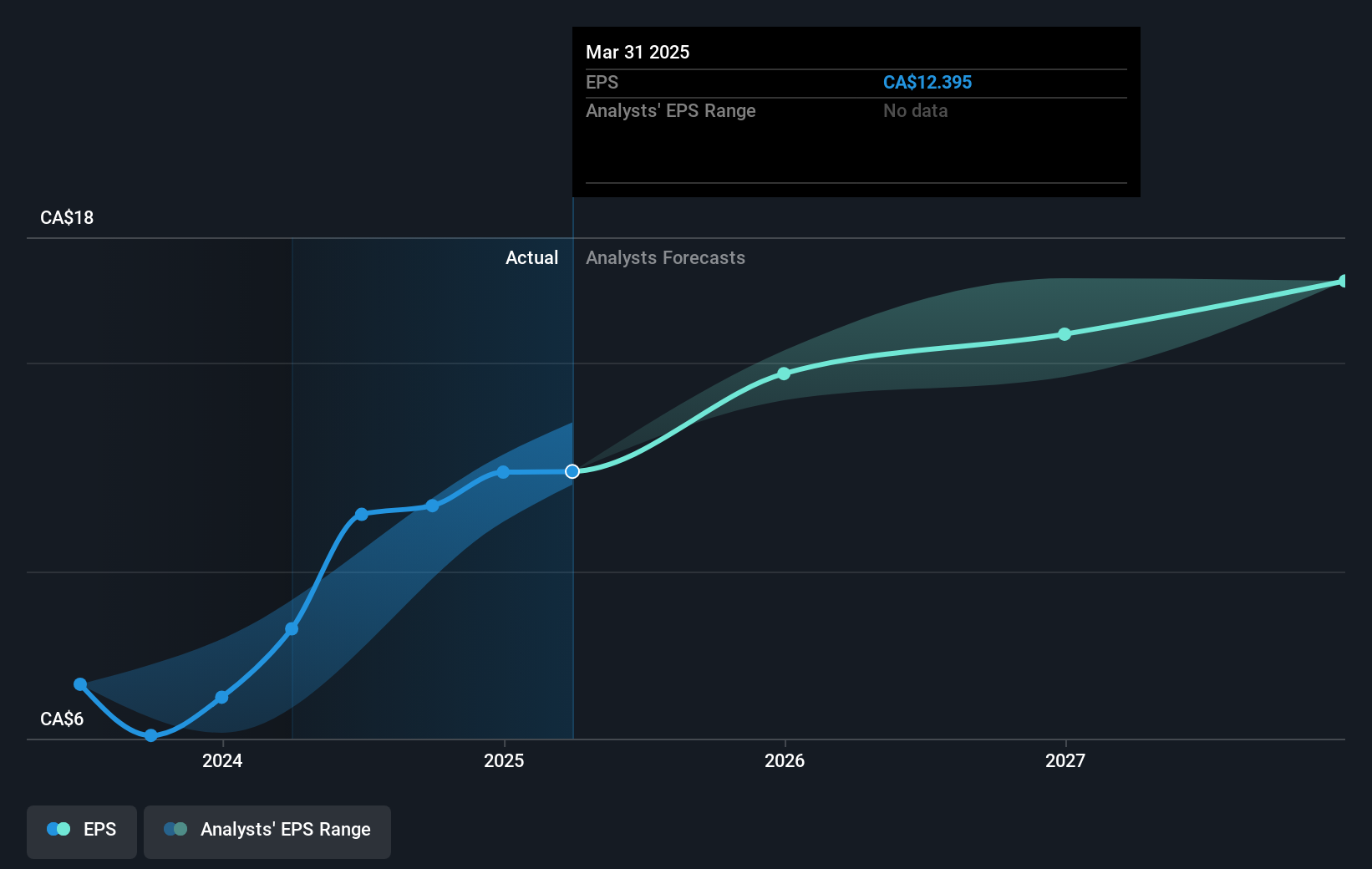The height and width of the screenshot is (869, 1372).
Task: Click the 'Actual' section label
Action: pos(531,258)
